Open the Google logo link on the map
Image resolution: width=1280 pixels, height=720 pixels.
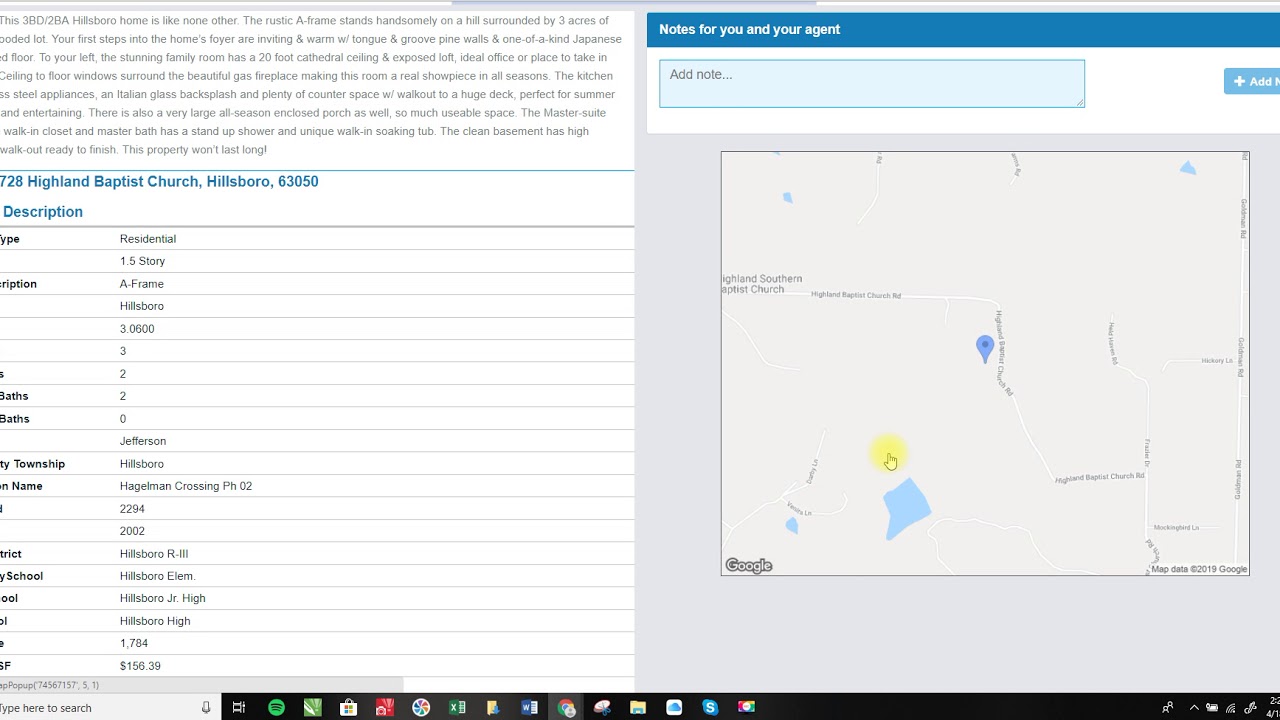[749, 566]
